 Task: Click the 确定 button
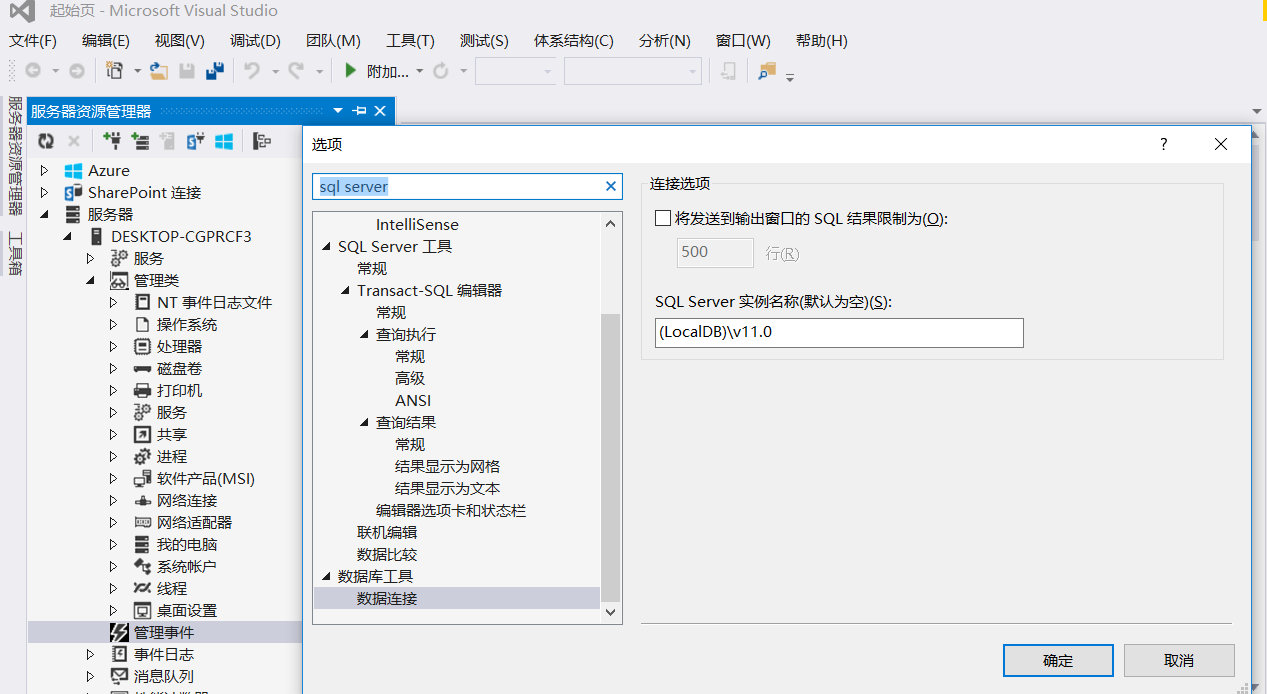click(1058, 661)
